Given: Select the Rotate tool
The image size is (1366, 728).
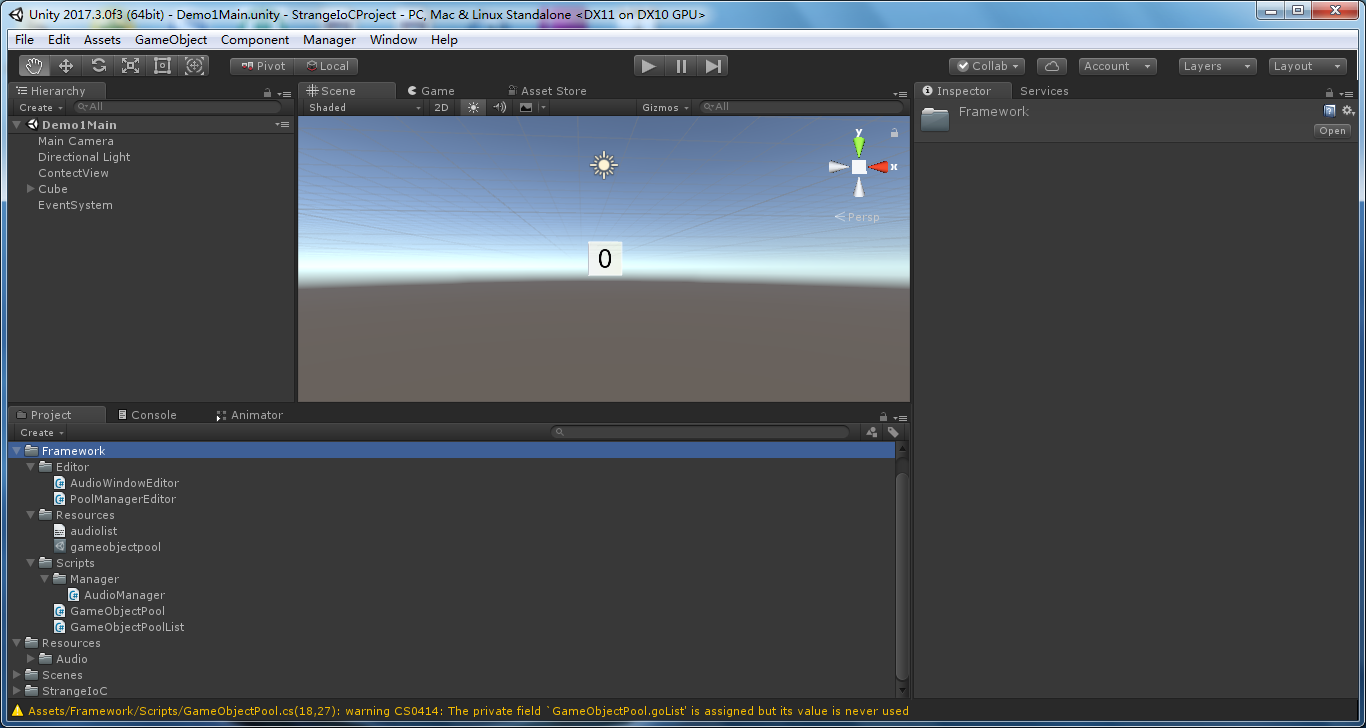Looking at the screenshot, I should (98, 66).
